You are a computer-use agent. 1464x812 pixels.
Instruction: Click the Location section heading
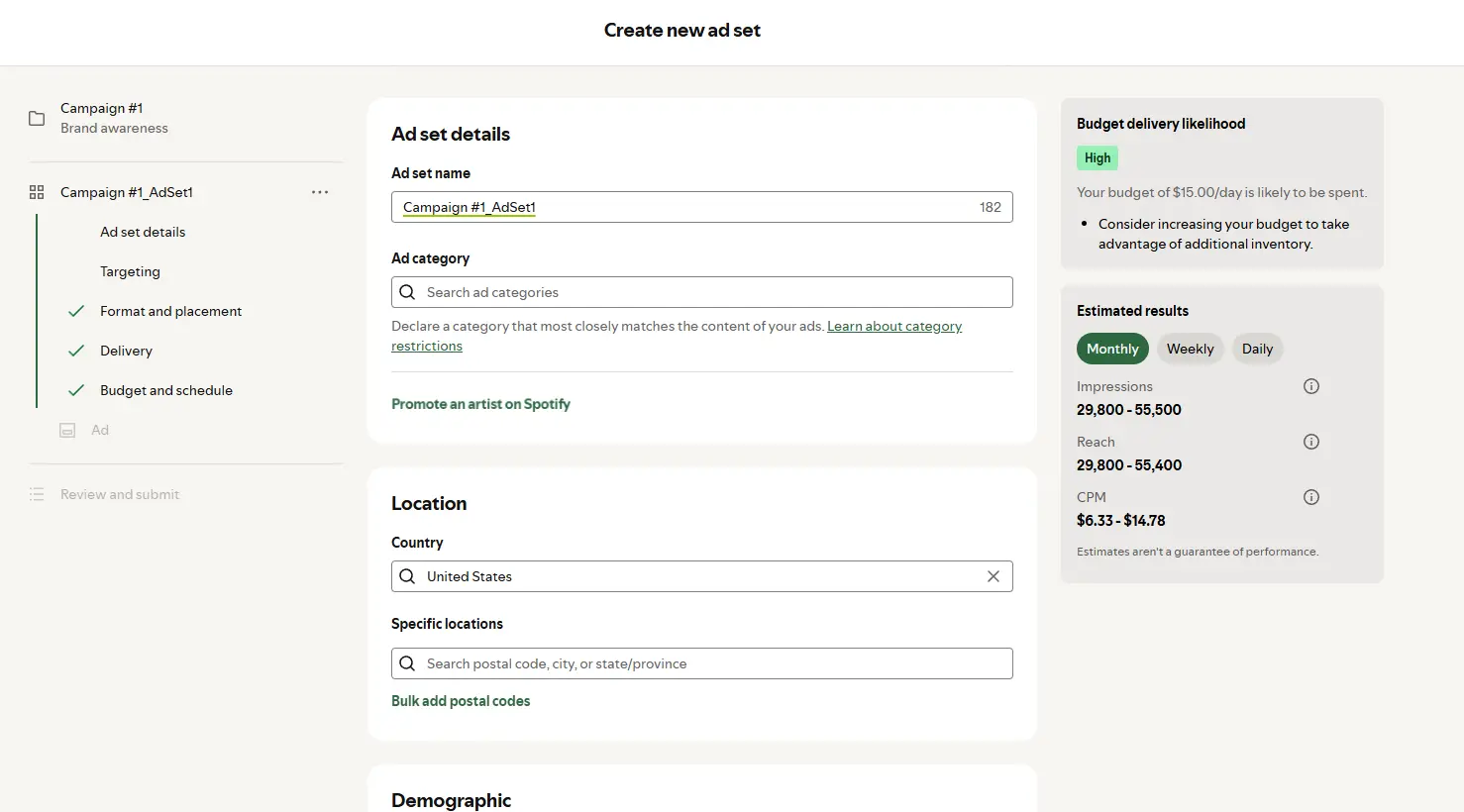429,503
